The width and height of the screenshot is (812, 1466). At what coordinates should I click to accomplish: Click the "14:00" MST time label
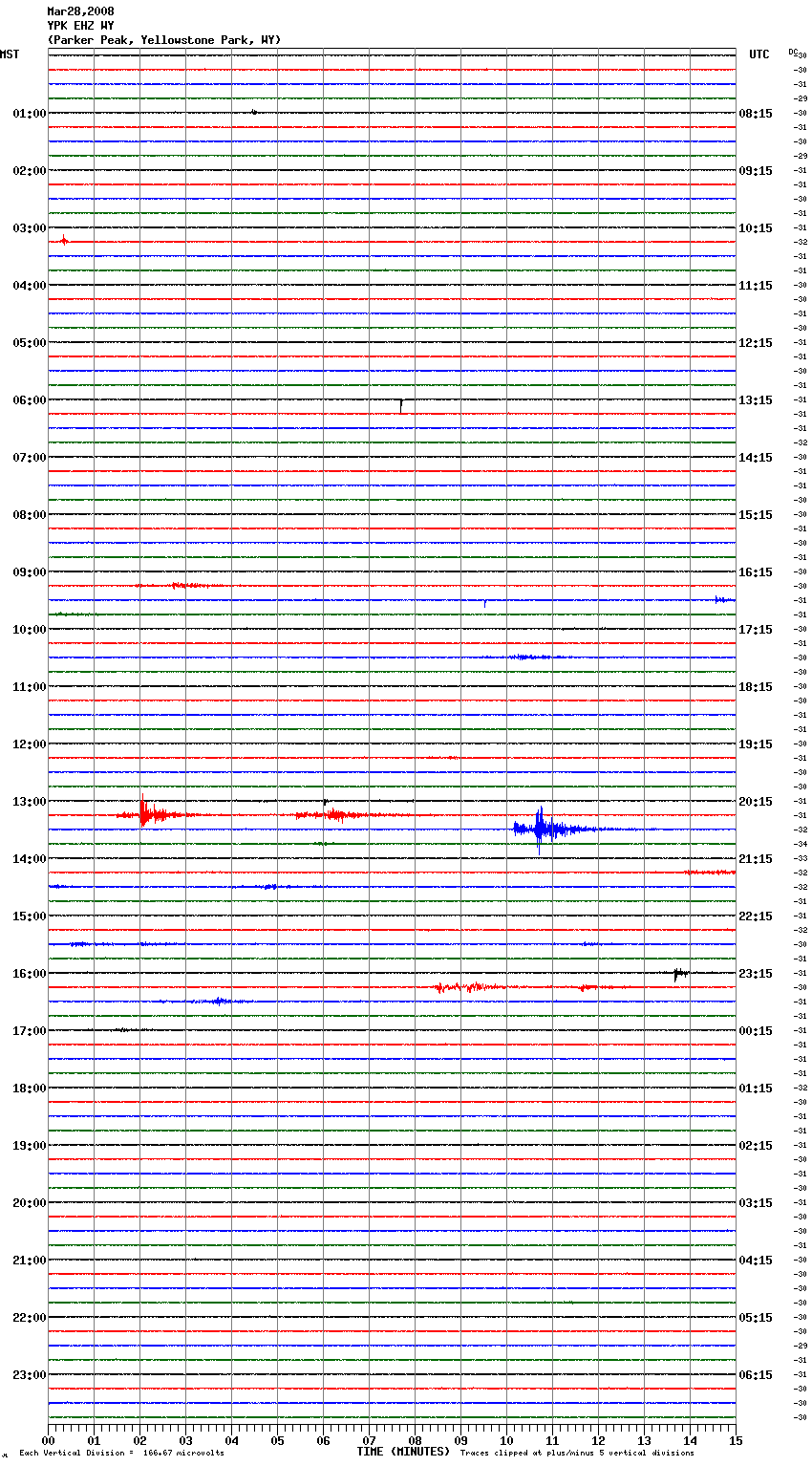coord(30,859)
